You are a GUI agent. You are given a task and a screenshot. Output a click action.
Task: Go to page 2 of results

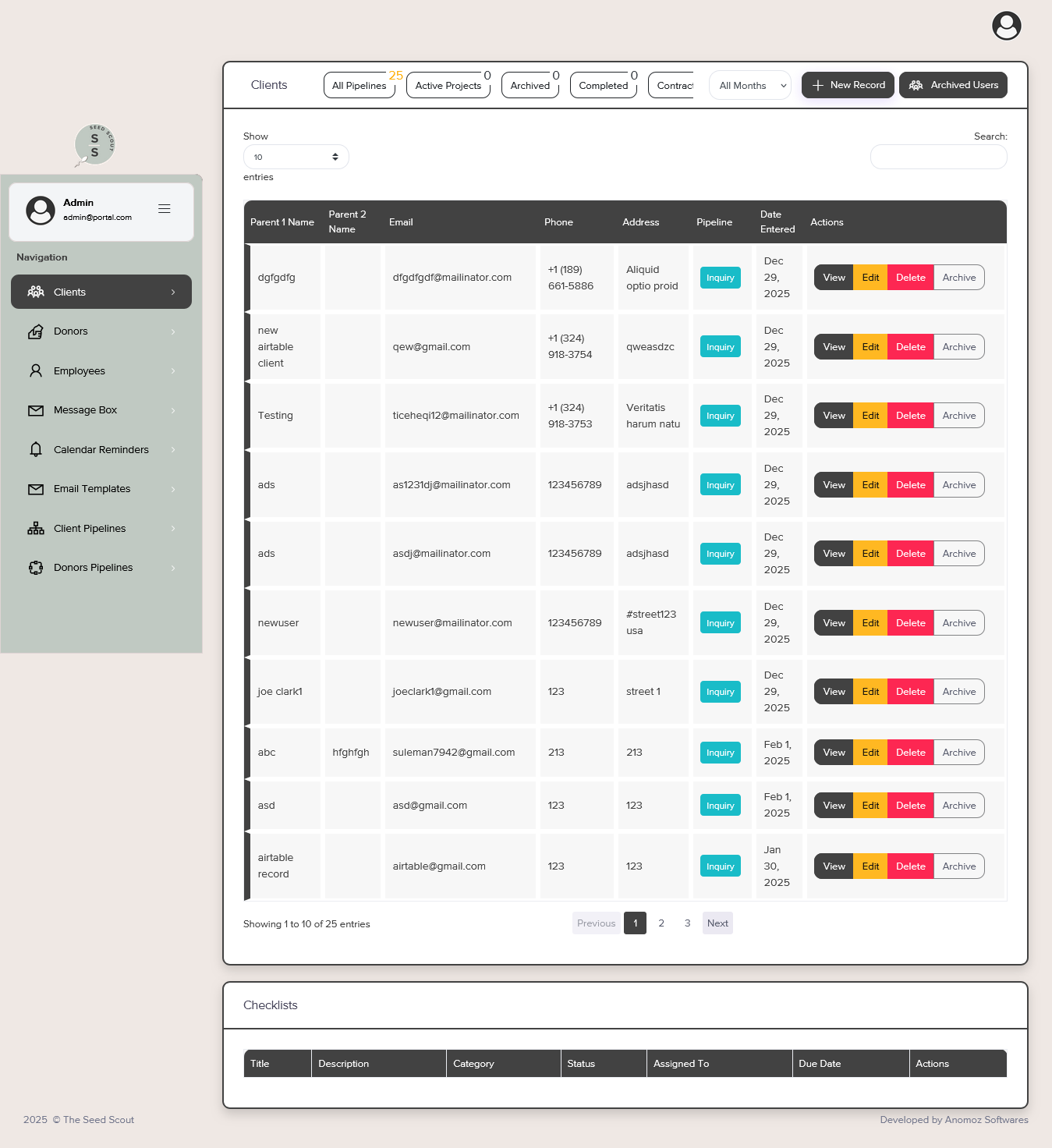click(x=661, y=923)
